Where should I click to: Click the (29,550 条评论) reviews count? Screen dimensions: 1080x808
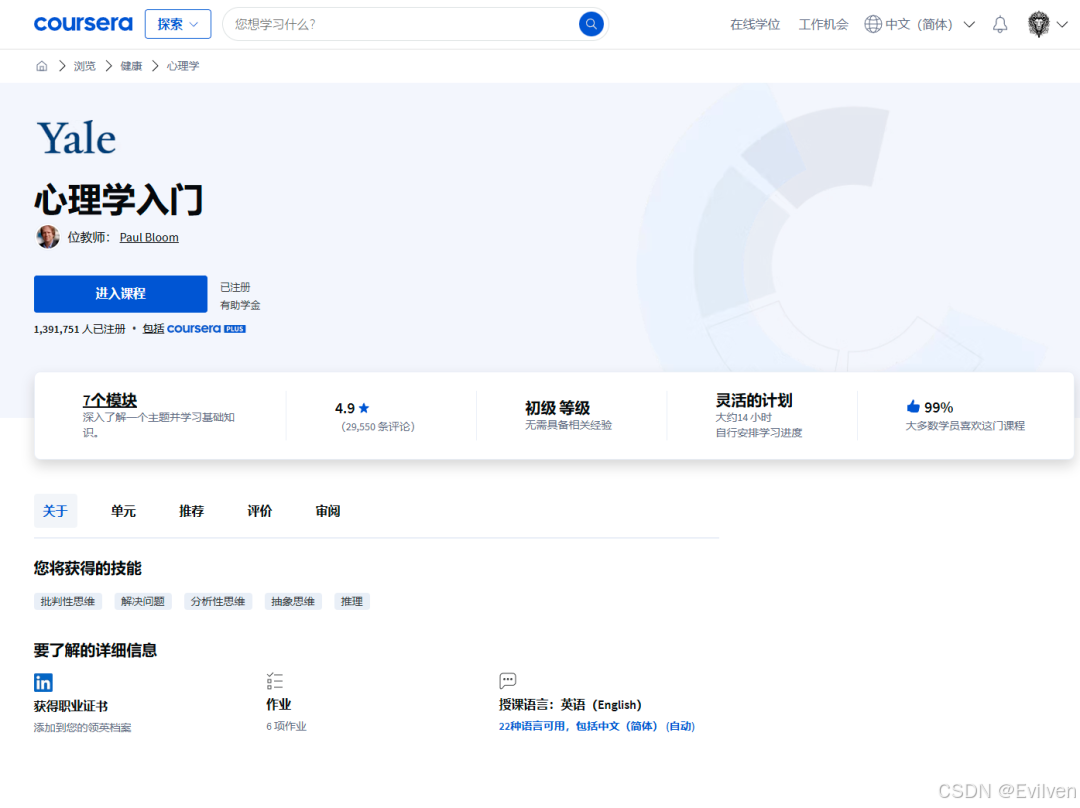pos(377,427)
